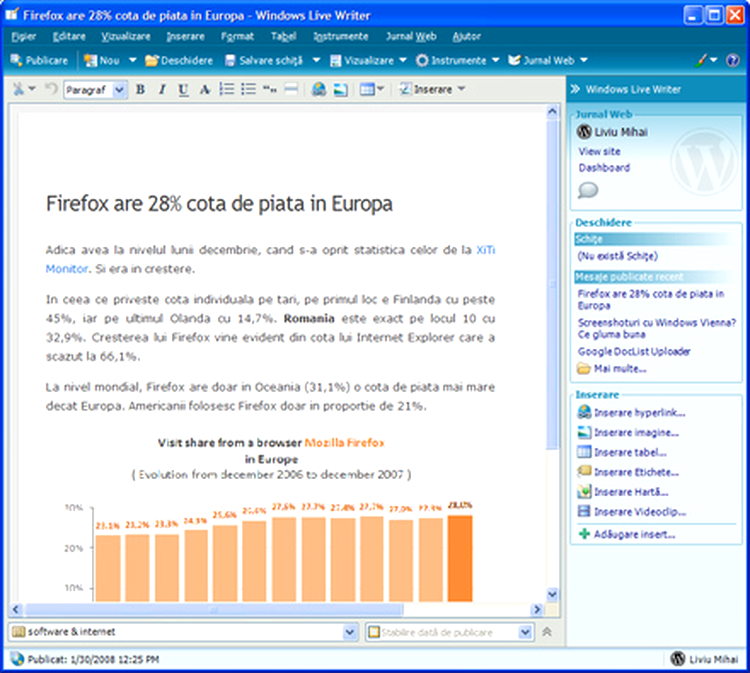Collapse the Windows Live Writer sidebar chevron

coord(575,89)
